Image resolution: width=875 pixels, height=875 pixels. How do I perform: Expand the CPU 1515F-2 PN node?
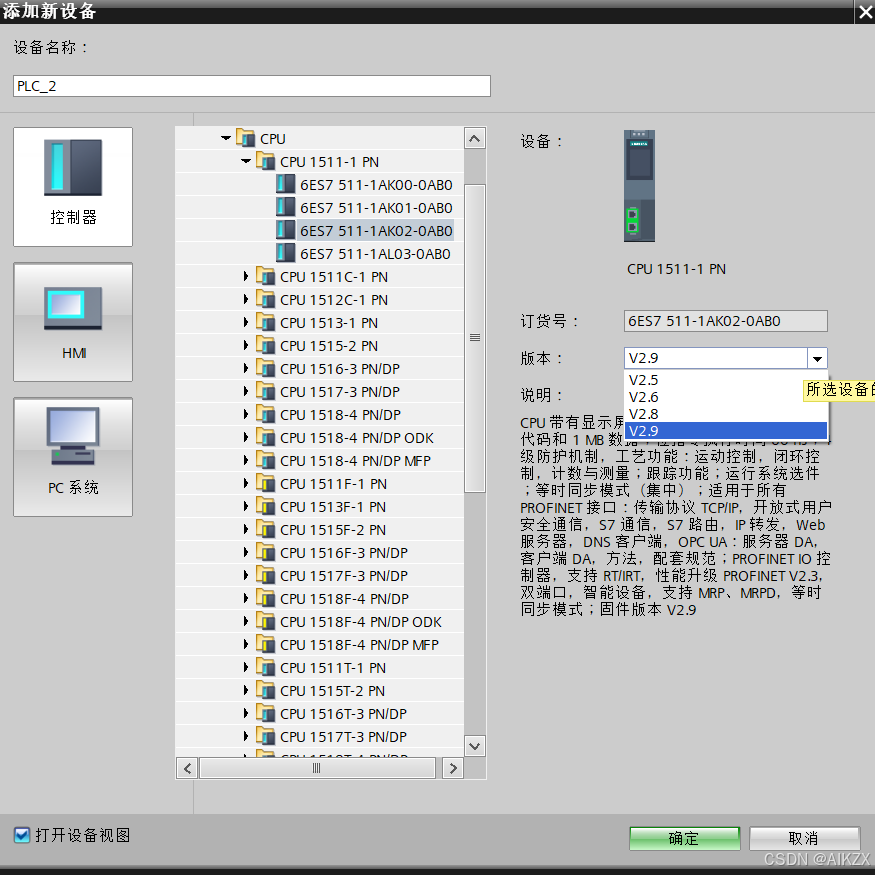click(x=246, y=529)
